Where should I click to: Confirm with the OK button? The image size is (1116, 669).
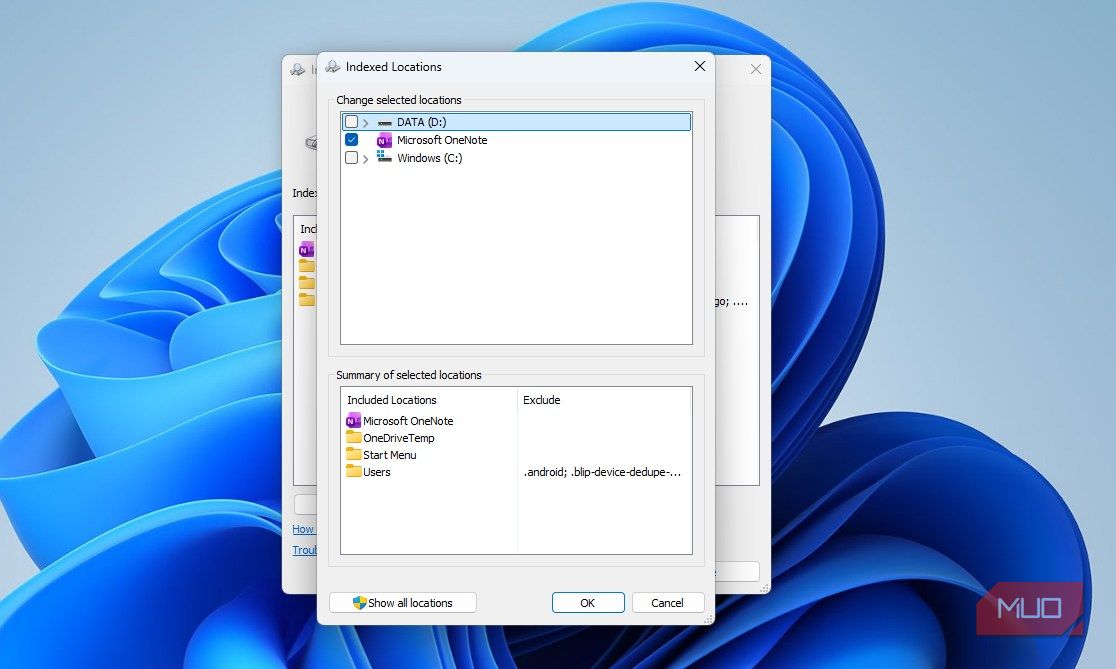(588, 603)
